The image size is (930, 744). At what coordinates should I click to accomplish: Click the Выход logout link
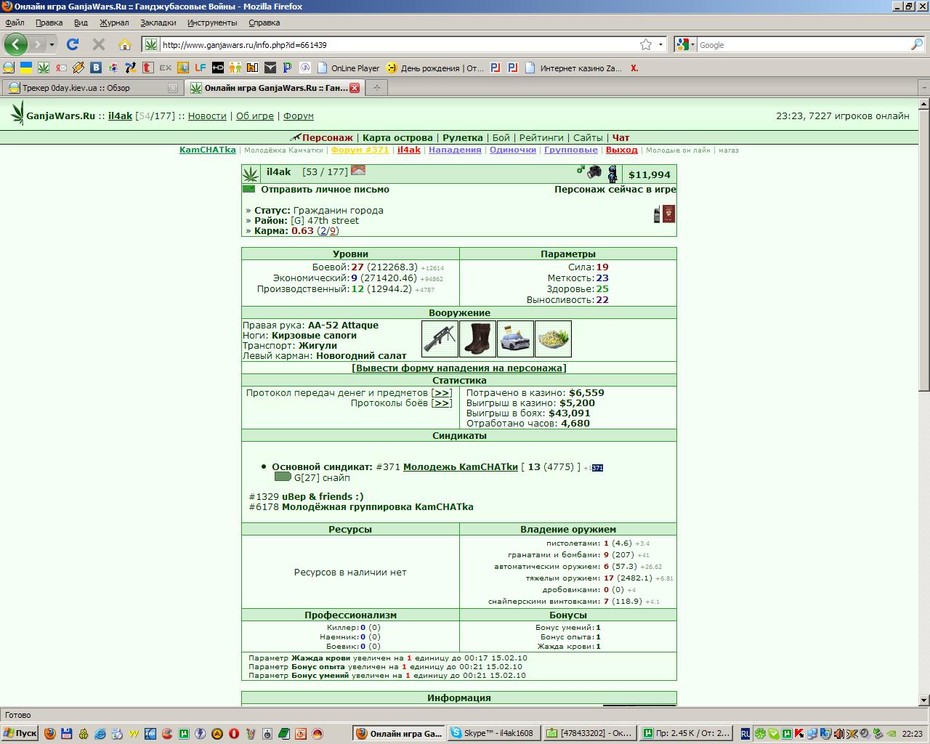click(622, 150)
